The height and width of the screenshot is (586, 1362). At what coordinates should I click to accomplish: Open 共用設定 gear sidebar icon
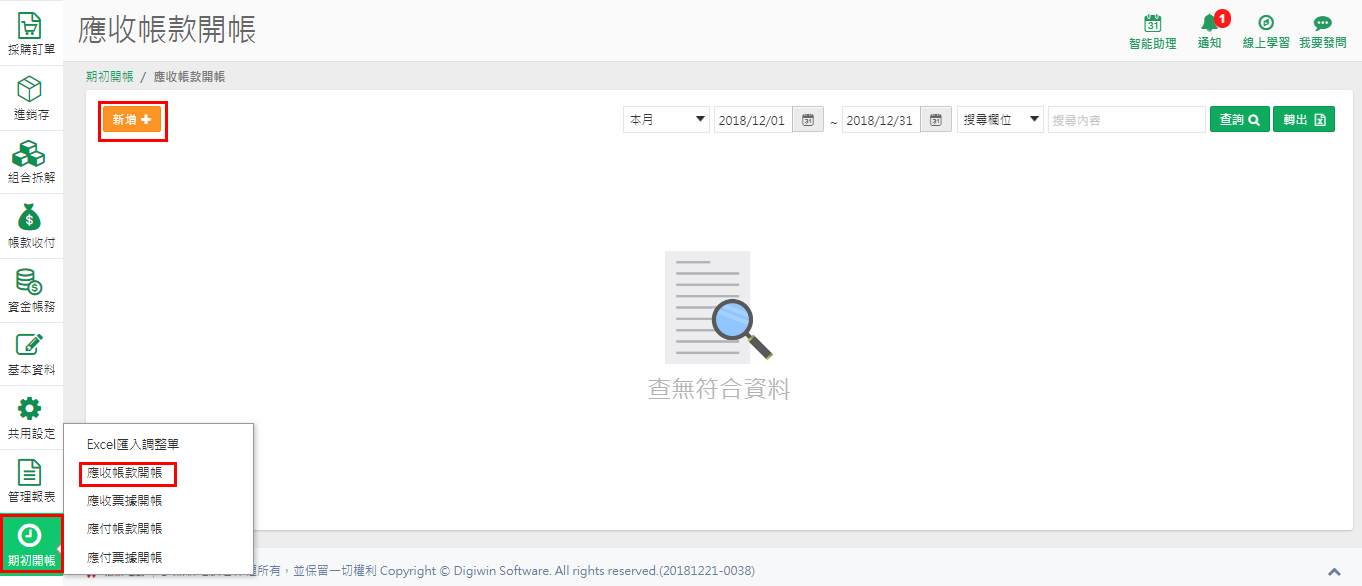pyautogui.click(x=31, y=418)
